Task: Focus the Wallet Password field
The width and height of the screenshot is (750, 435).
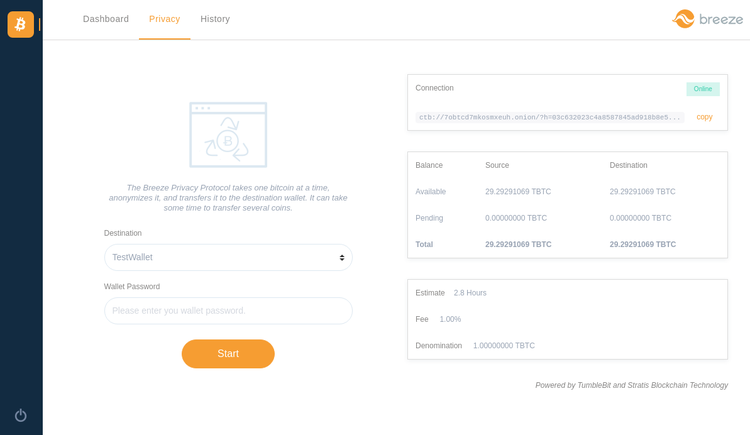Action: click(x=228, y=311)
